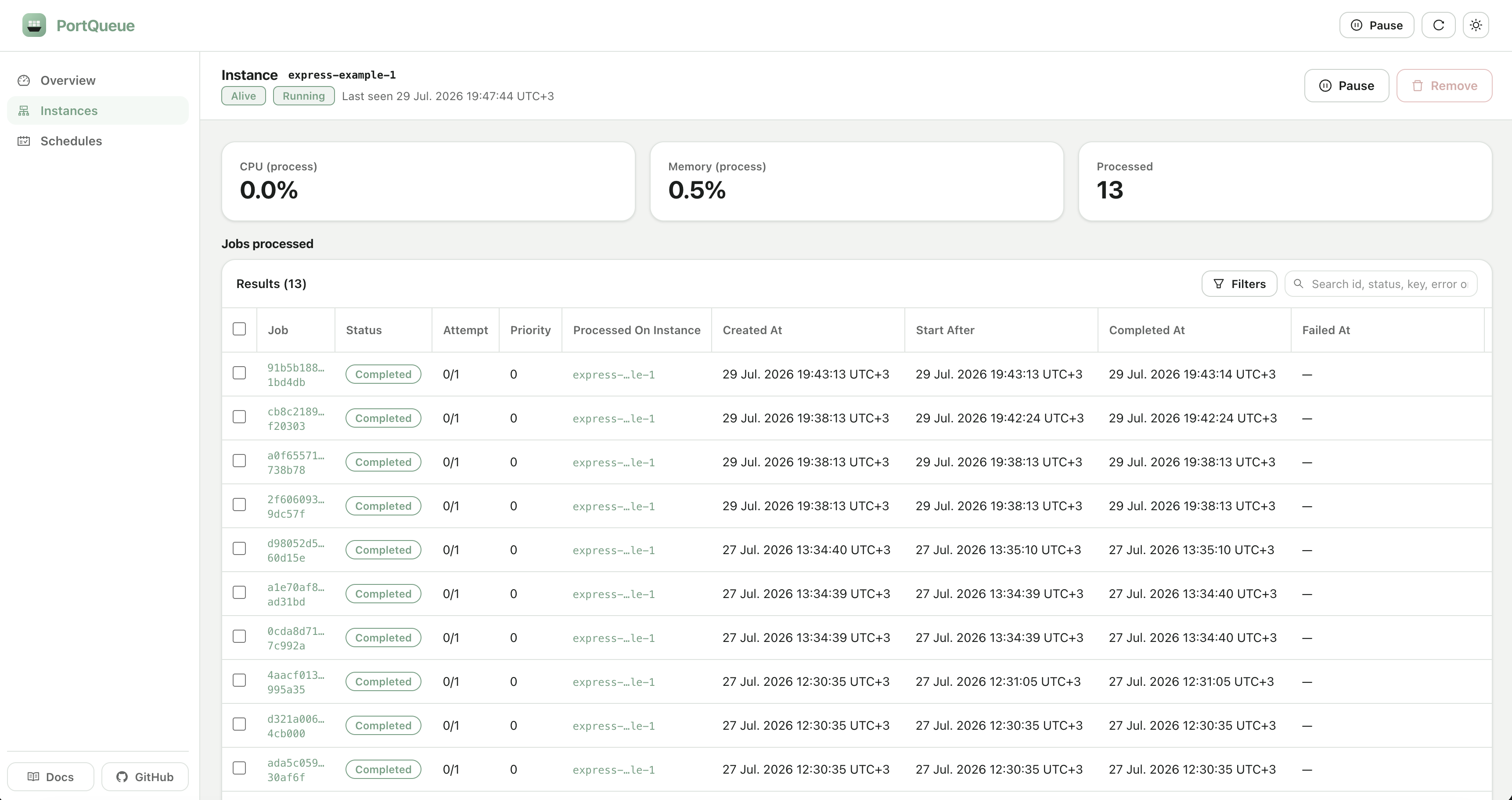Open the Filters panel
This screenshot has width=1512, height=800.
(1239, 284)
